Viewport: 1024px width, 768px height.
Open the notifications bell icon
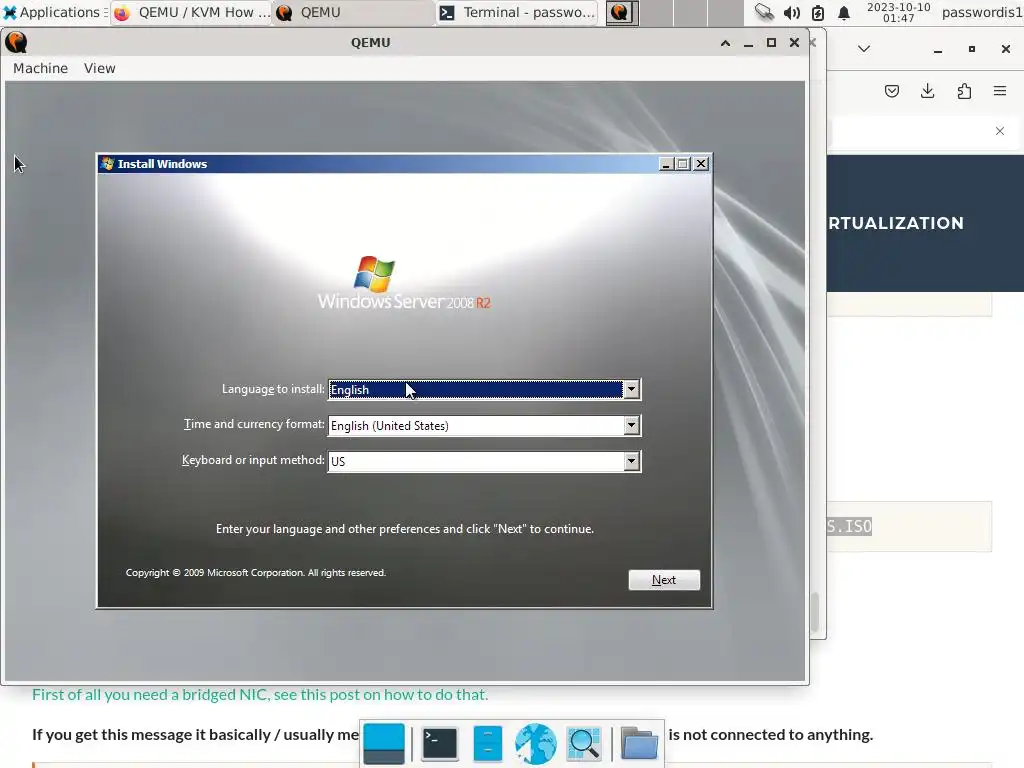coord(844,12)
